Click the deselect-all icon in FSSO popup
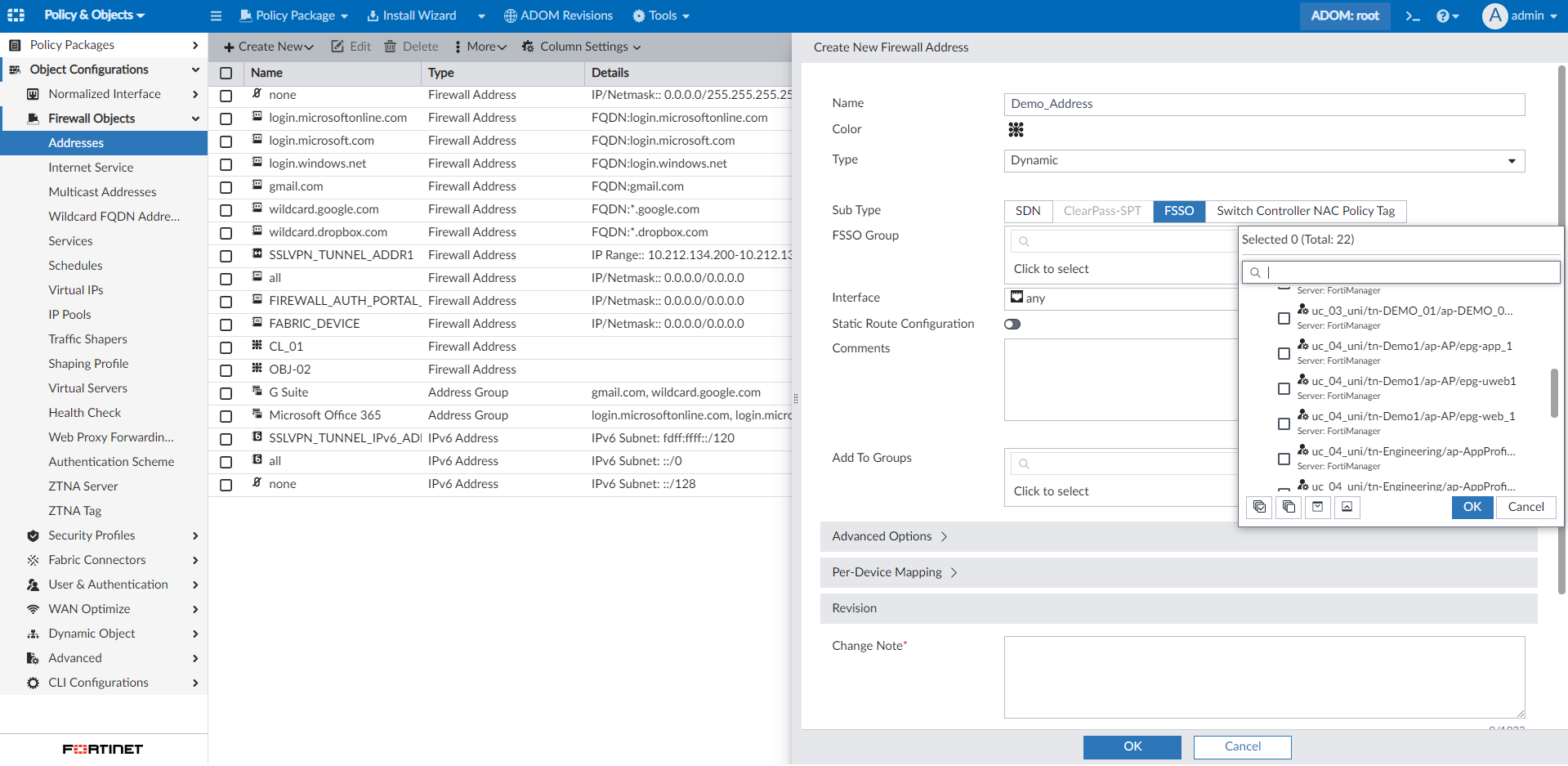1568x766 pixels. pyautogui.click(x=1289, y=507)
